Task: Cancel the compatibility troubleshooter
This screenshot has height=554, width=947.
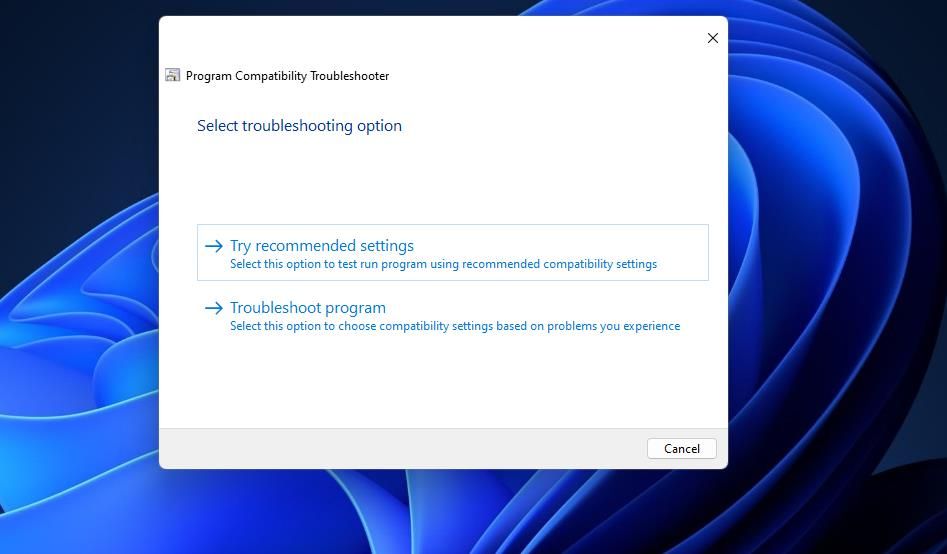Action: (681, 448)
